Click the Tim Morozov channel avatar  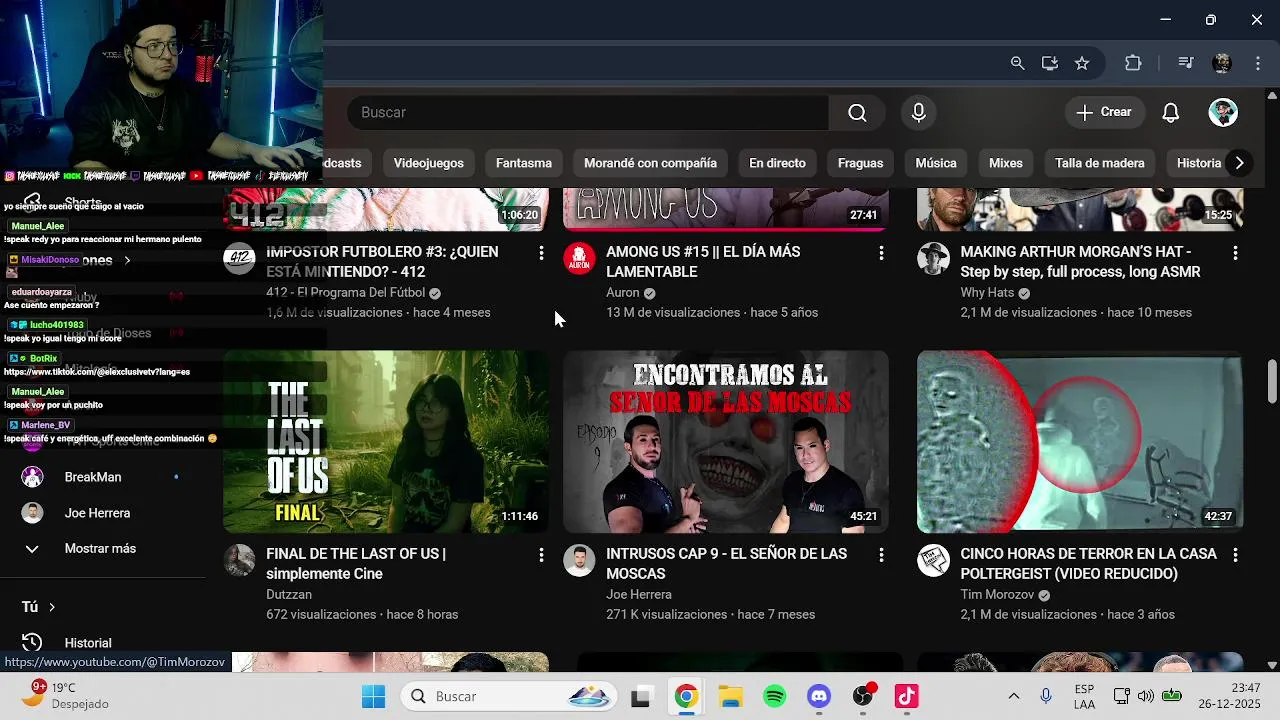pyautogui.click(x=933, y=560)
